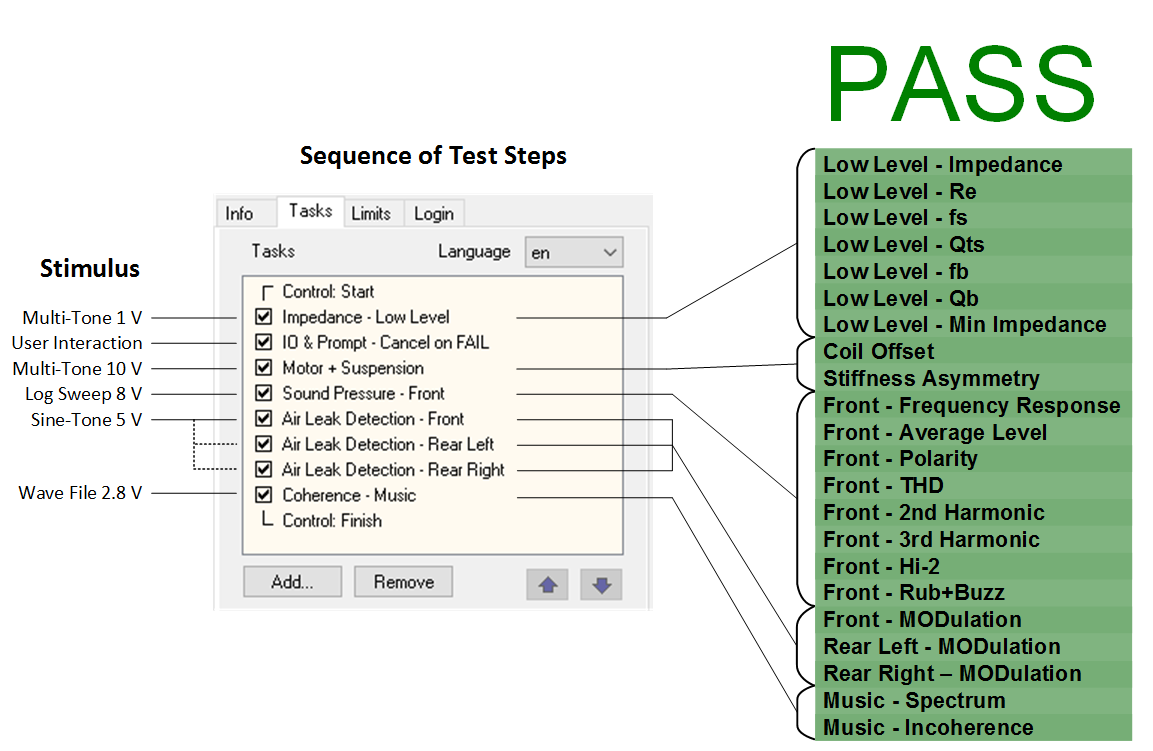
Task: Open the Limits tab
Action: point(371,213)
